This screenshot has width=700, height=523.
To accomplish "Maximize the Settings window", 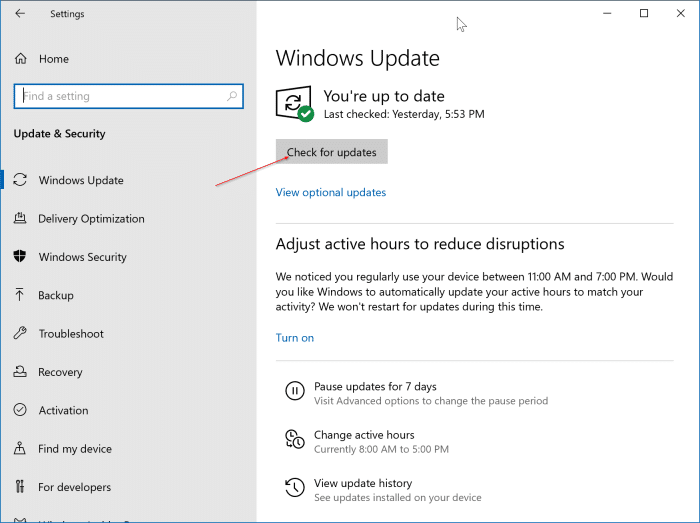I will coord(644,13).
